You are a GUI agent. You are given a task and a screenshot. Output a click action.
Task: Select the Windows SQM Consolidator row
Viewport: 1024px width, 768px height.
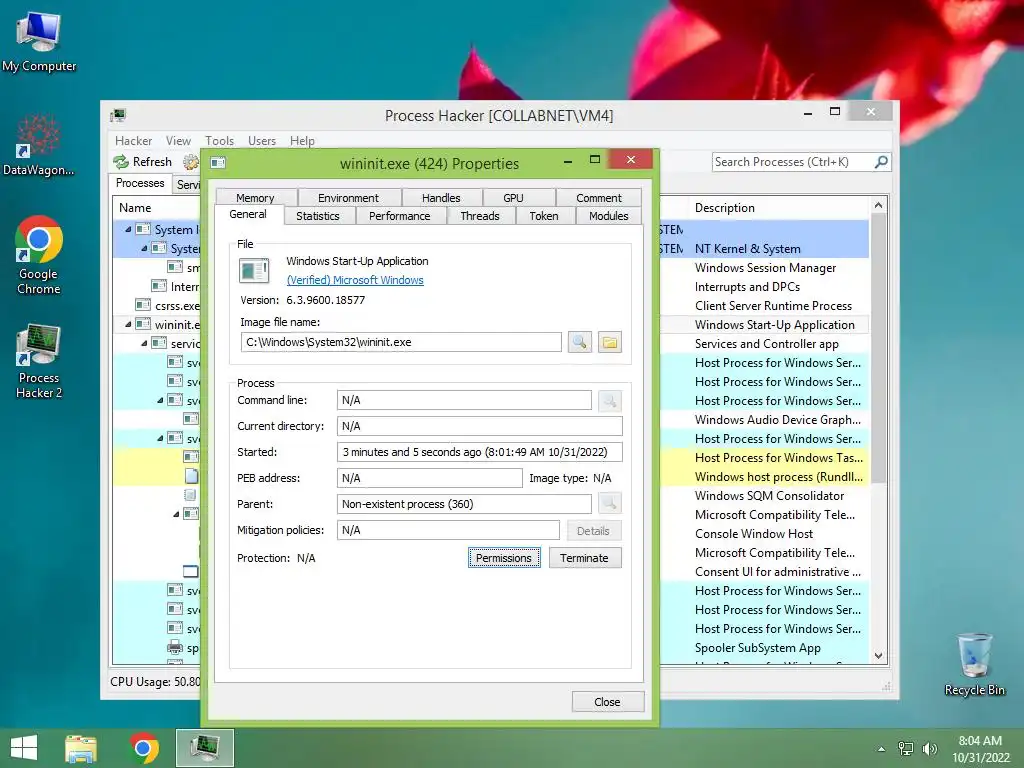769,496
